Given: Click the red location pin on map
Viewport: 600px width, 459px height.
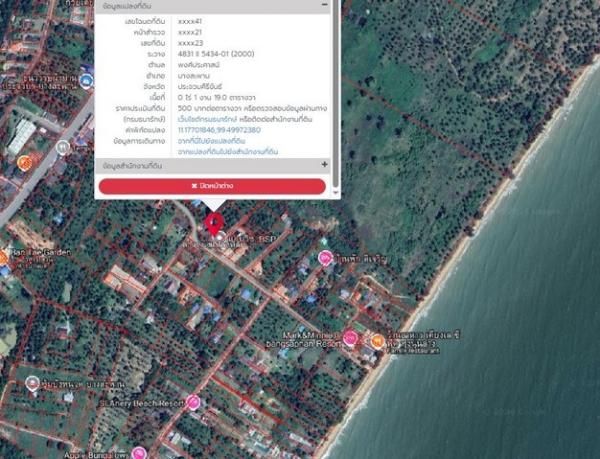Looking at the screenshot, I should pos(214,224).
